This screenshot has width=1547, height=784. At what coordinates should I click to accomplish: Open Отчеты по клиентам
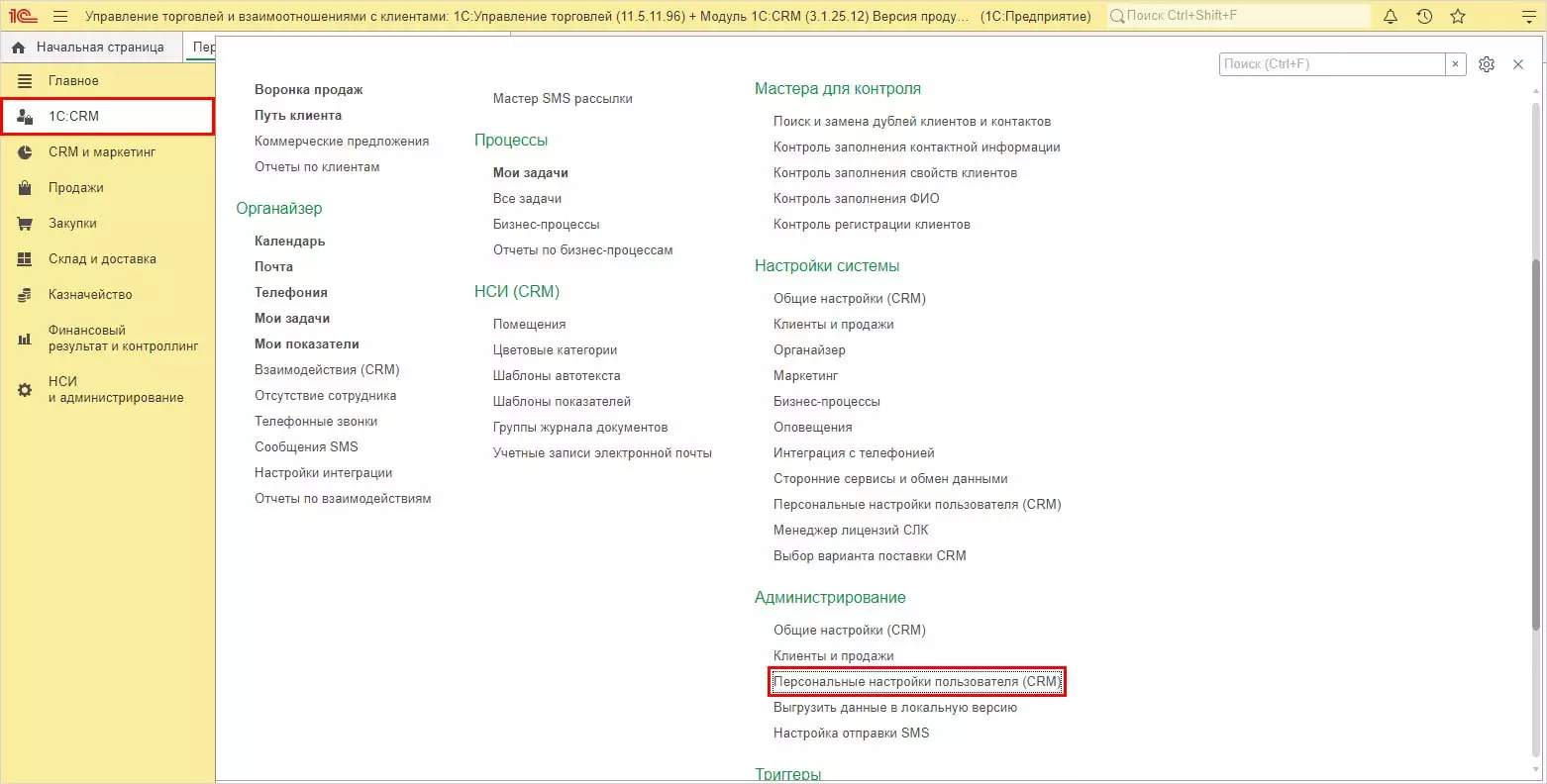[x=317, y=167]
